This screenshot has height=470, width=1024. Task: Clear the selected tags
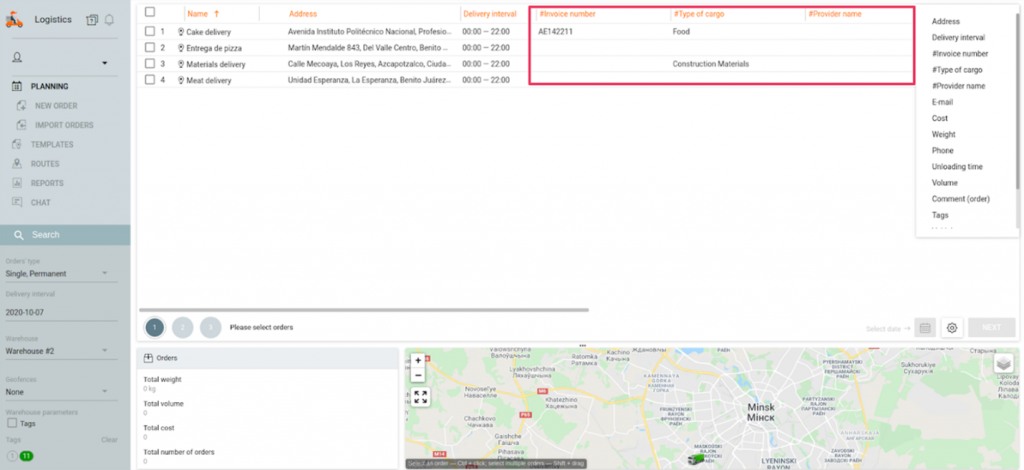pos(109,439)
